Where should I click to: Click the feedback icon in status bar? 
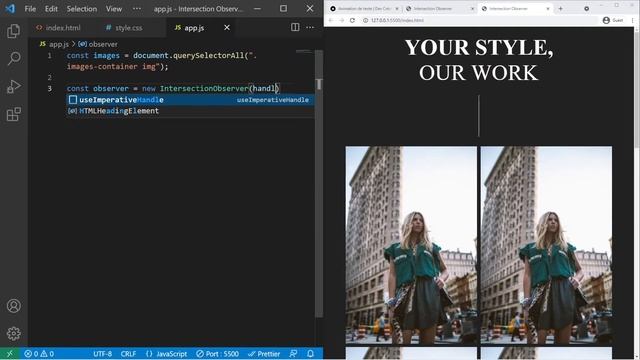pos(293,353)
